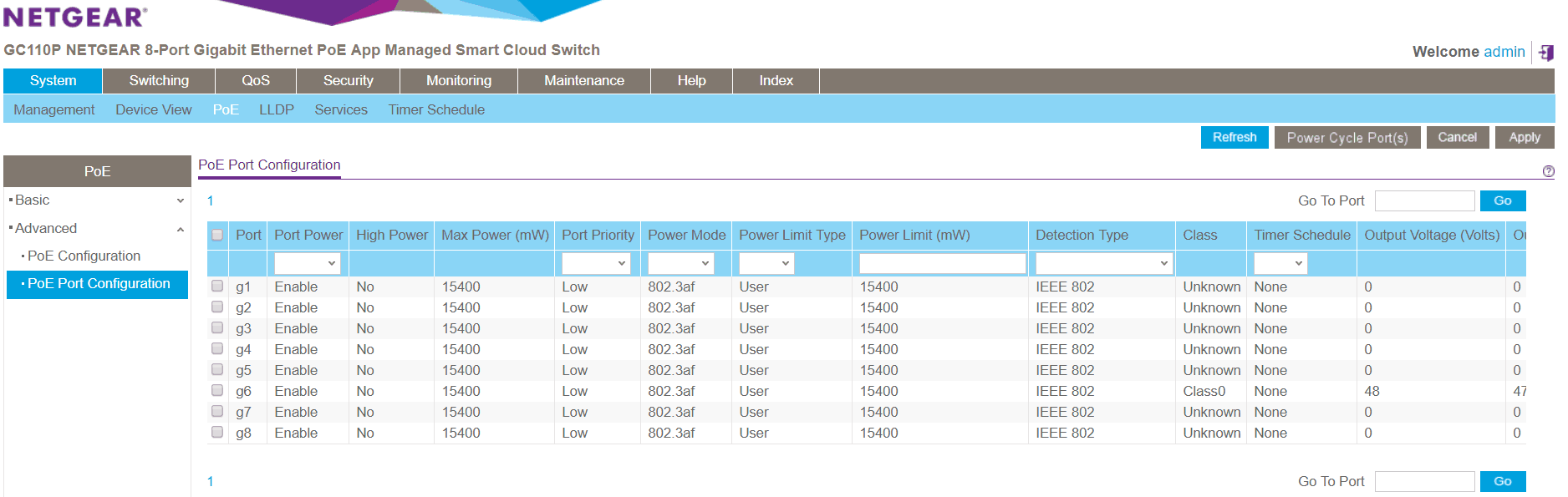Open the Port Power dropdown
1568x497 pixels.
307,264
